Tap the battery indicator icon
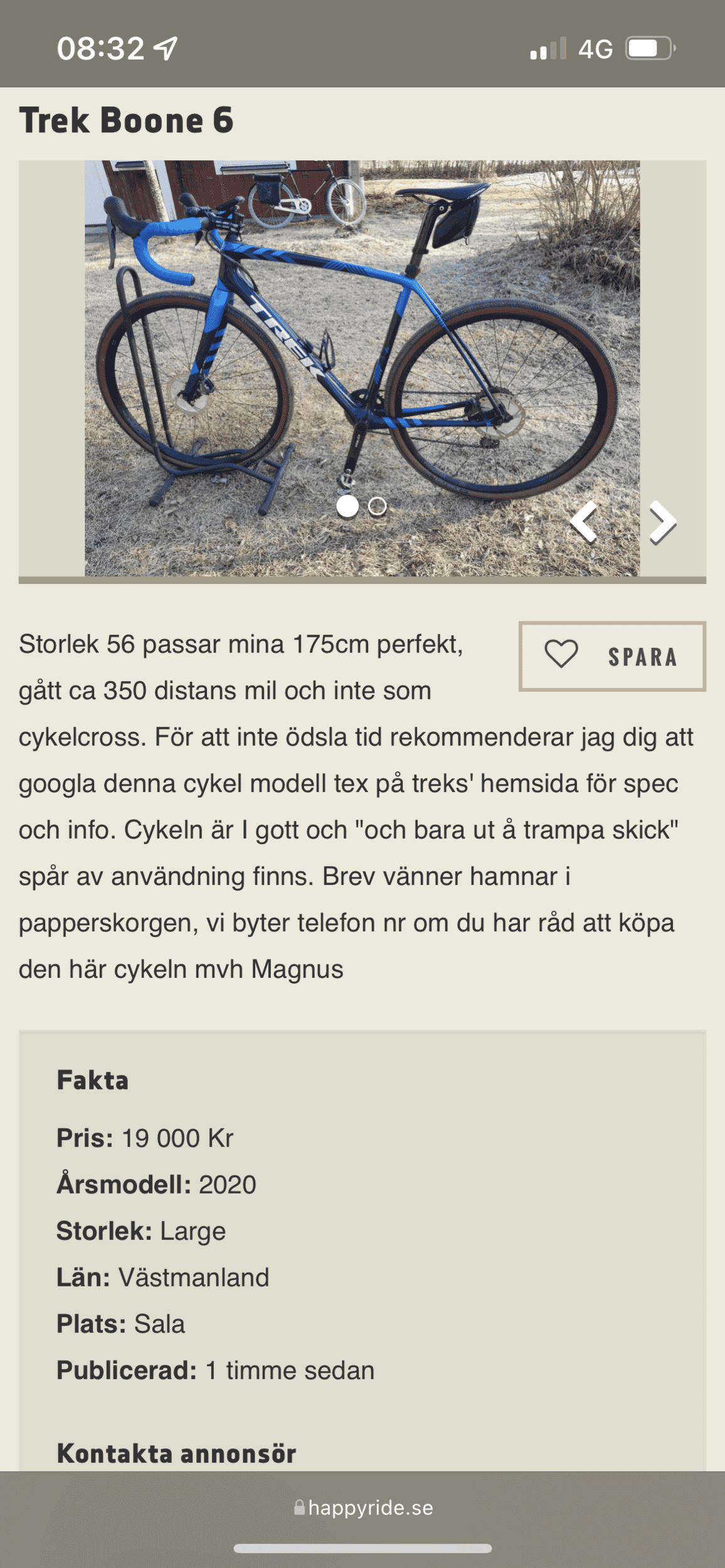 [650, 49]
